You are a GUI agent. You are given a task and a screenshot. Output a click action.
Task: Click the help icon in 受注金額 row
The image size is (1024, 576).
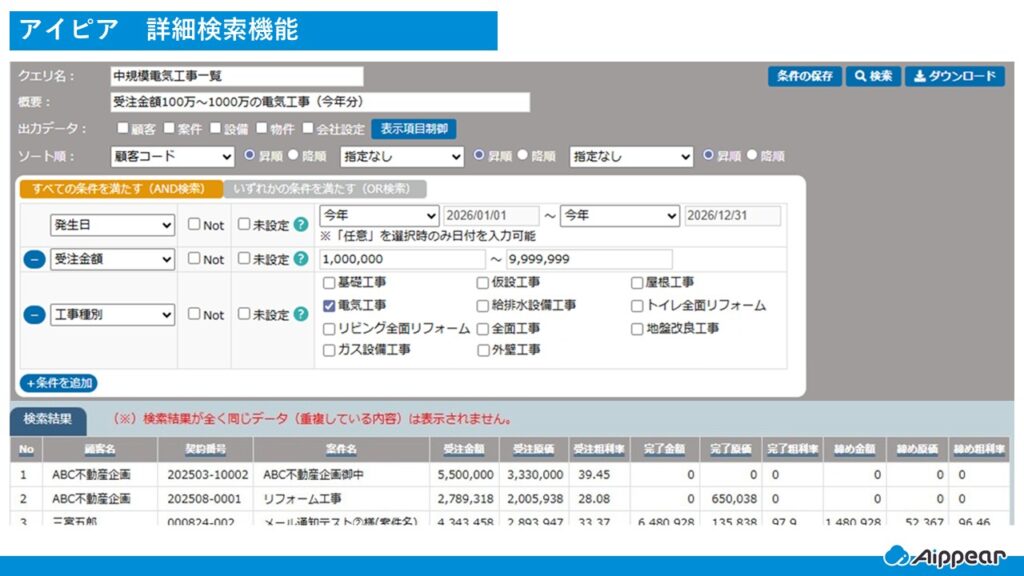(300, 259)
